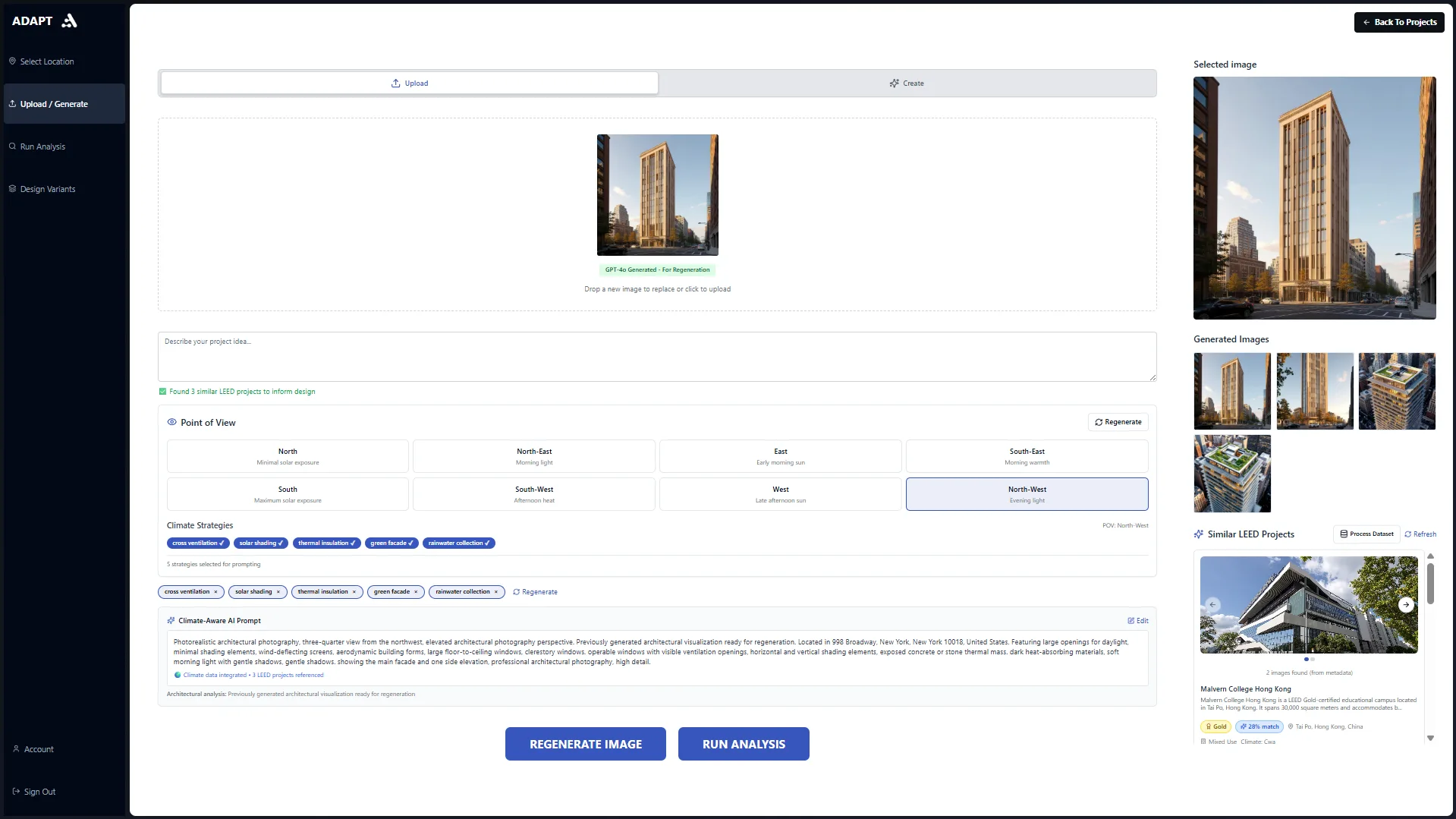This screenshot has height=819, width=1456.
Task: Click the 28% match badge
Action: pyautogui.click(x=1259, y=726)
